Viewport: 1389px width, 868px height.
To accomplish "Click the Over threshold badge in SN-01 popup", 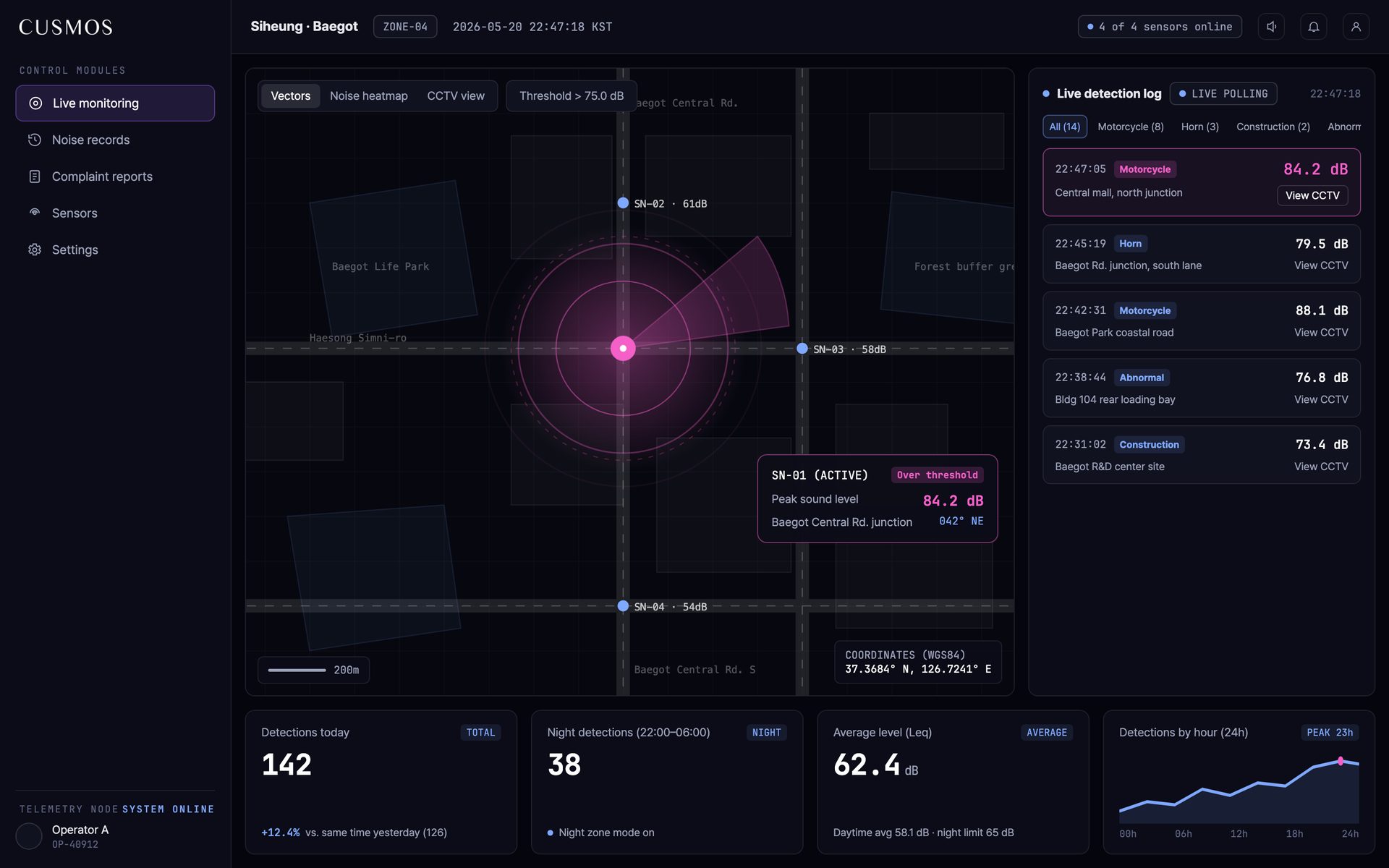I will click(937, 475).
